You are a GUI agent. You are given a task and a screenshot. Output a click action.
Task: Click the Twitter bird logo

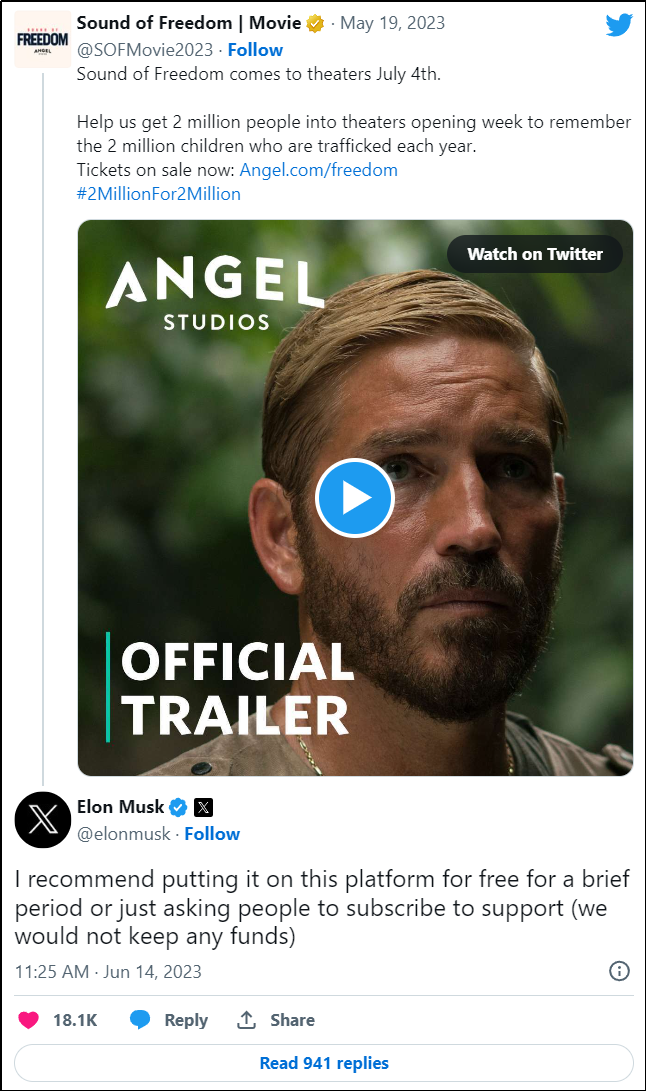click(x=619, y=25)
